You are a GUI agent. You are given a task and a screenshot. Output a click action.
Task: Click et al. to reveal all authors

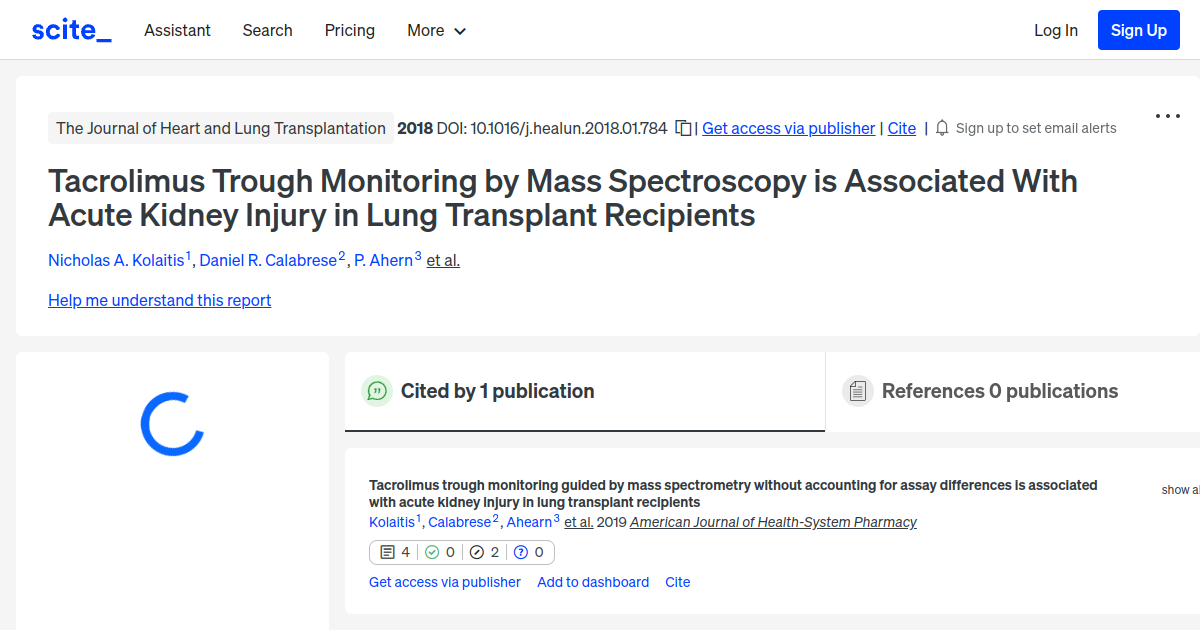(x=442, y=260)
